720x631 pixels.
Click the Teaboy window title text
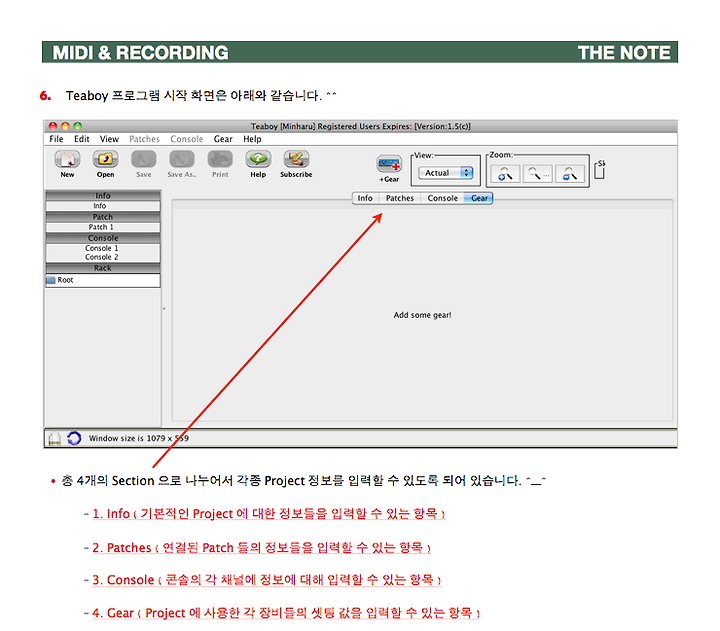pos(360,126)
